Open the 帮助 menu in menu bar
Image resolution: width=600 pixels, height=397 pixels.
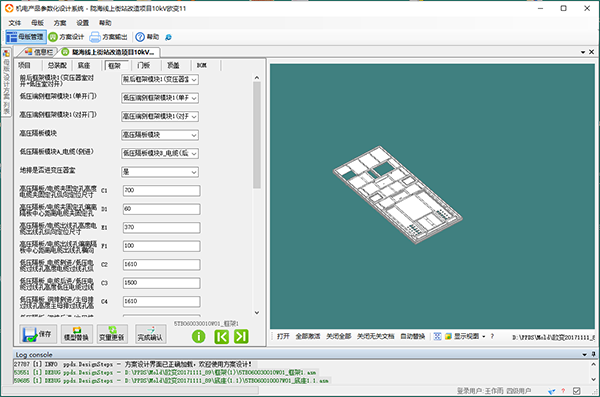tap(105, 23)
